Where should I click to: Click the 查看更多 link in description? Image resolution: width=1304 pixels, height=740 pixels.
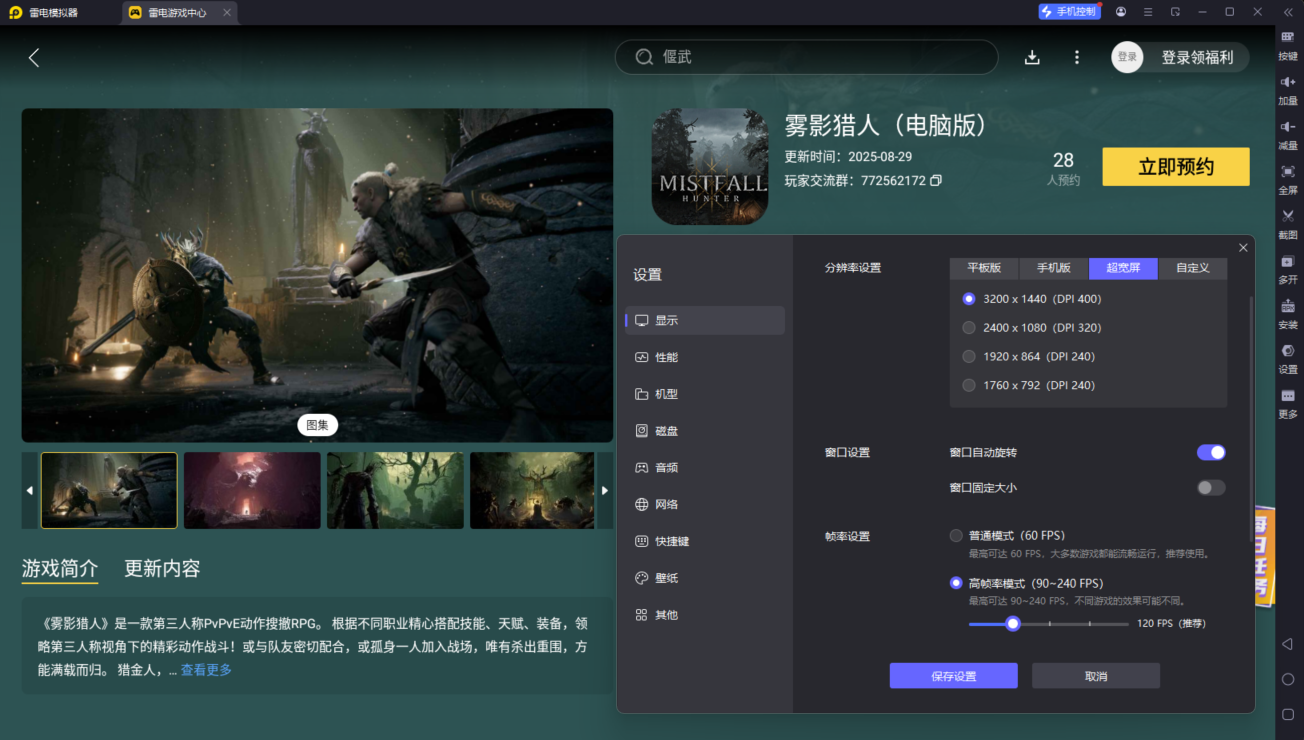pyautogui.click(x=206, y=670)
